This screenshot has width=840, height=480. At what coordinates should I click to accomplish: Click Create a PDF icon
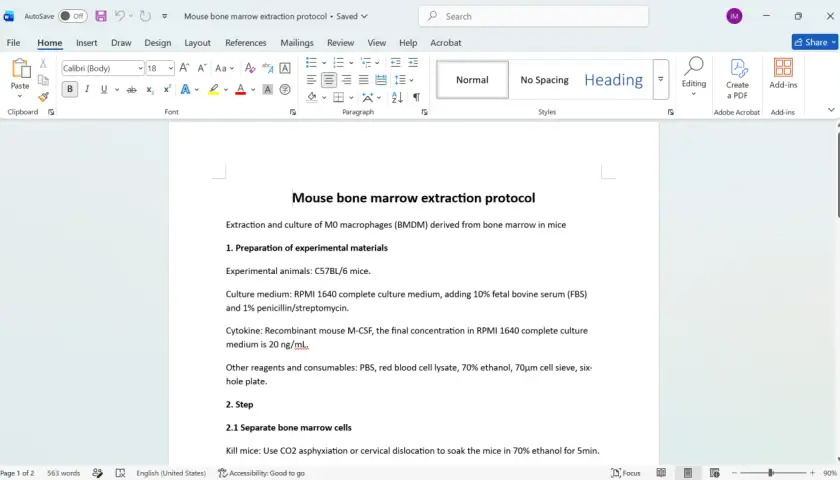click(x=737, y=79)
